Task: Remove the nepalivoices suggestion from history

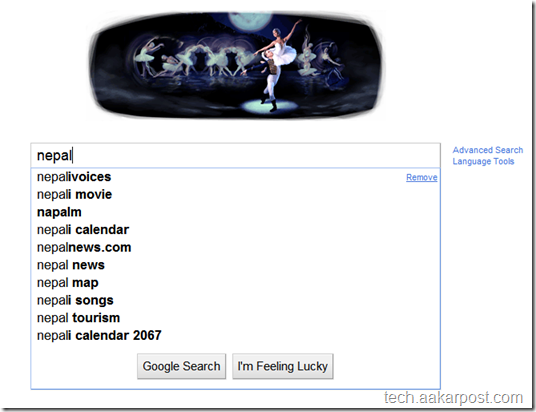Action: pyautogui.click(x=421, y=177)
